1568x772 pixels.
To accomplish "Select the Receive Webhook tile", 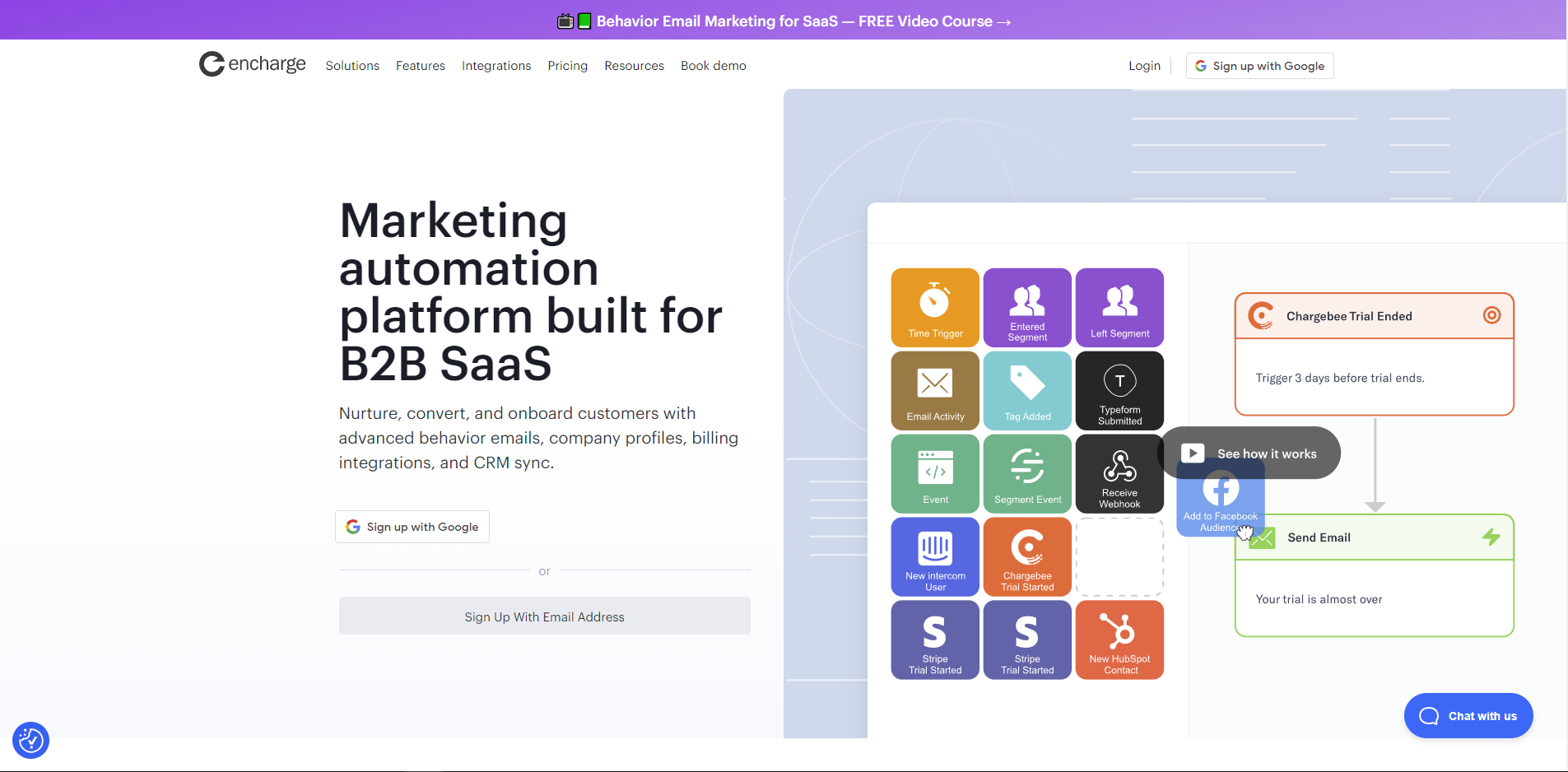I will 1119,474.
